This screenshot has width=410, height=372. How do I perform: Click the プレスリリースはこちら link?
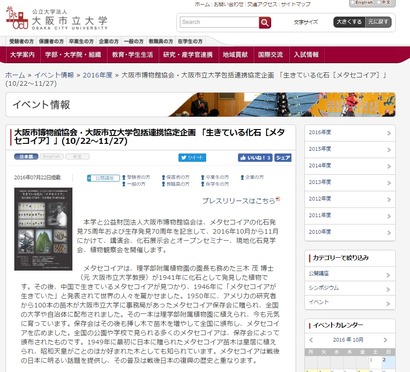(x=239, y=201)
